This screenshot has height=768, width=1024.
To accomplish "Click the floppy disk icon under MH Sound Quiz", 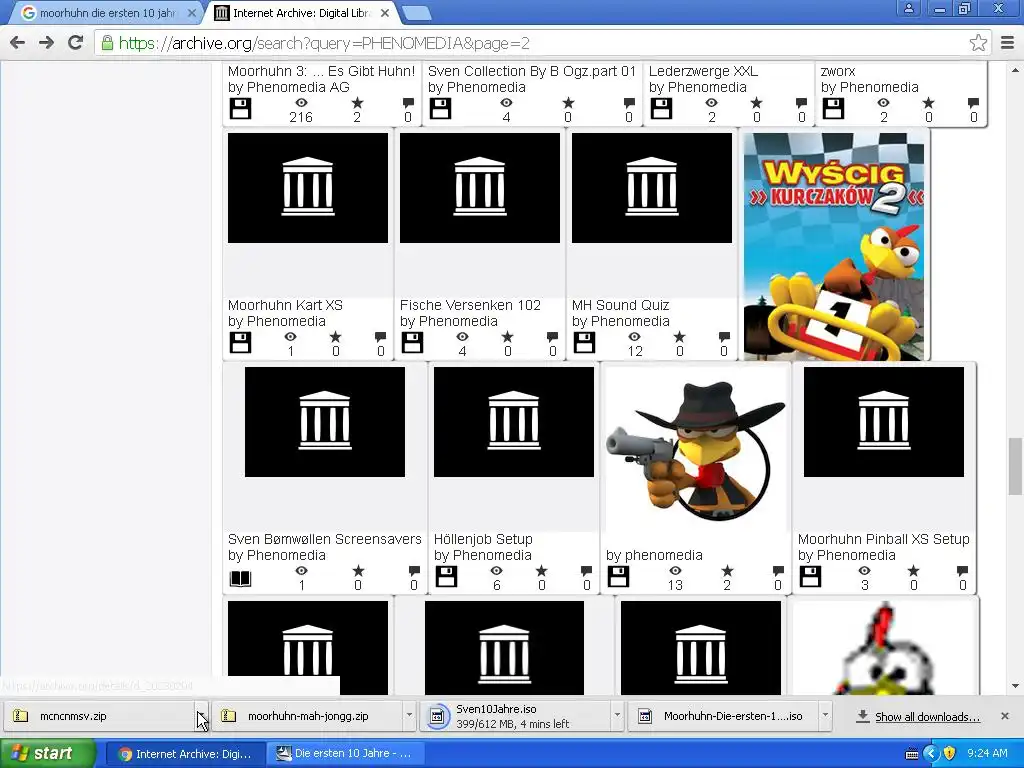I will pyautogui.click(x=584, y=343).
